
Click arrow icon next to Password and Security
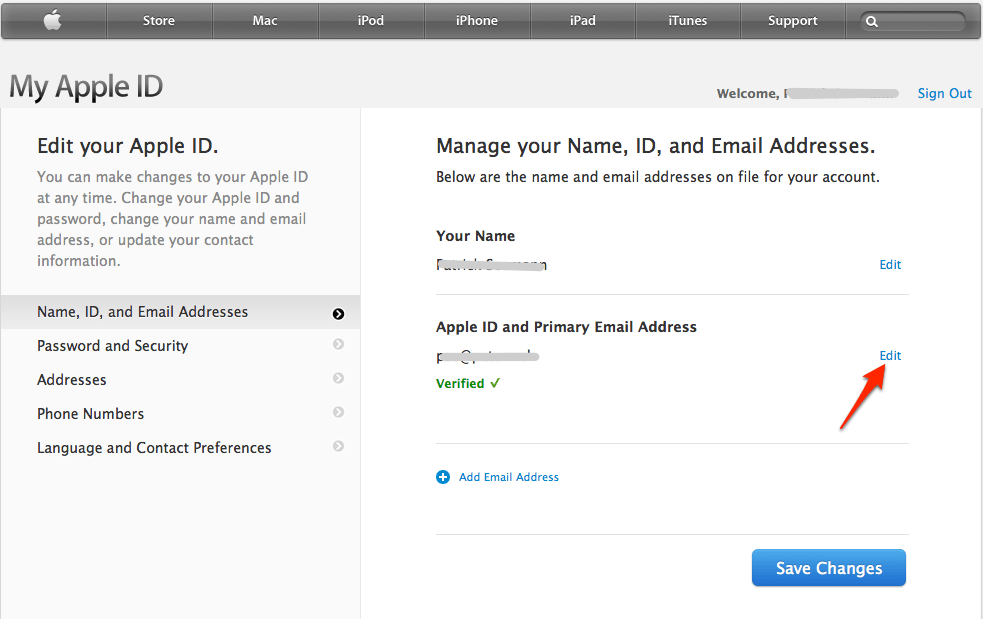point(338,345)
